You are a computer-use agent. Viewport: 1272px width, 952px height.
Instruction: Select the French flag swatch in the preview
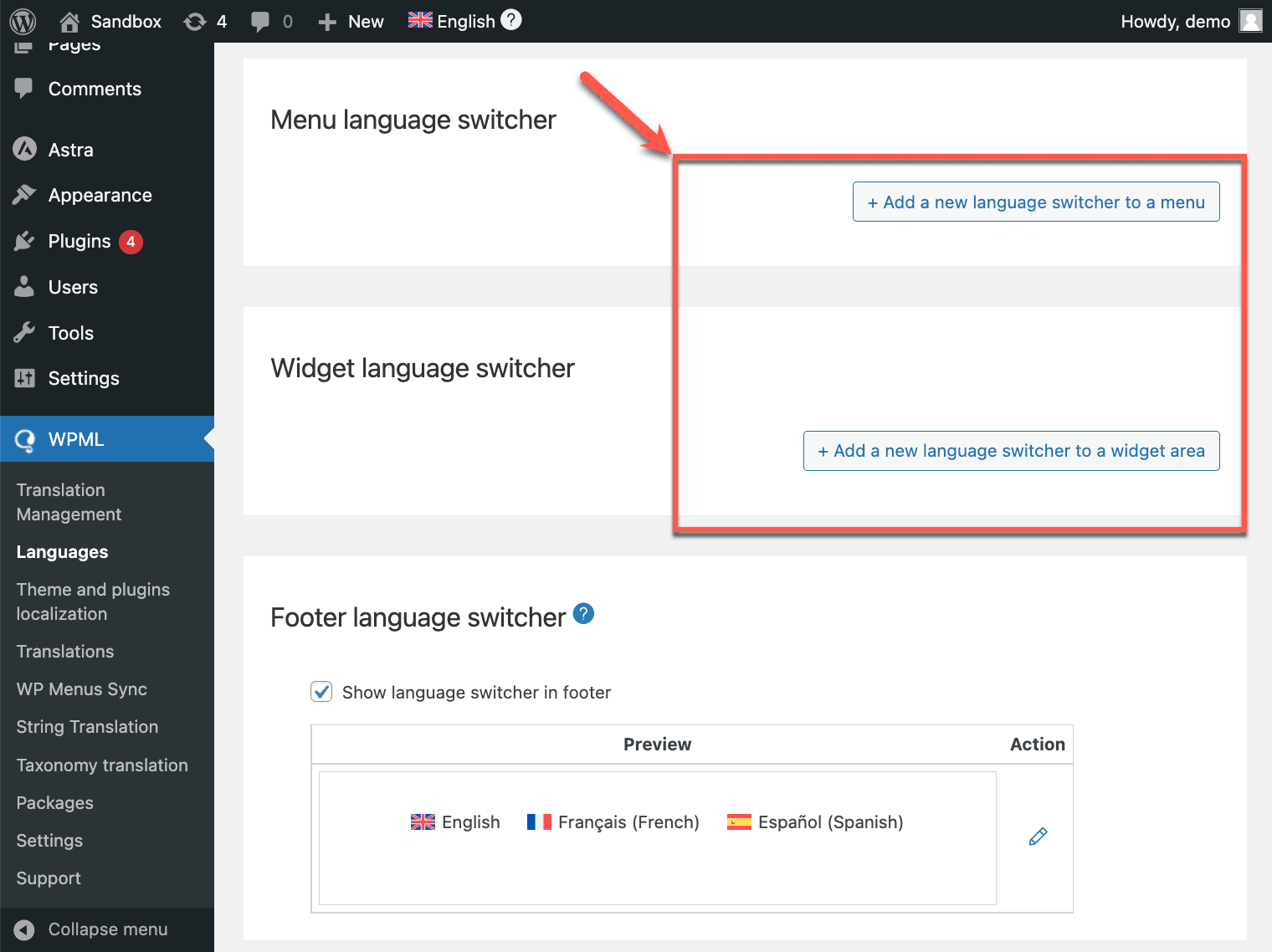[540, 821]
